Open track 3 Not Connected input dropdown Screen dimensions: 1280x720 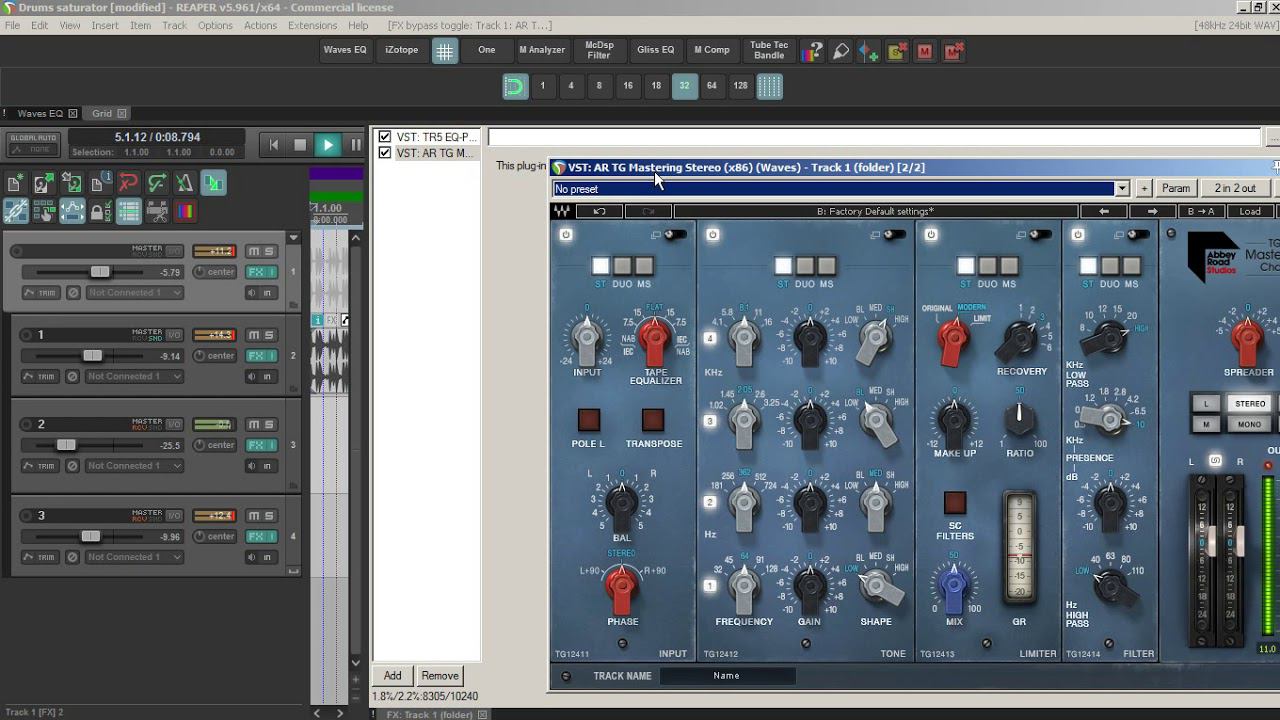pos(135,557)
